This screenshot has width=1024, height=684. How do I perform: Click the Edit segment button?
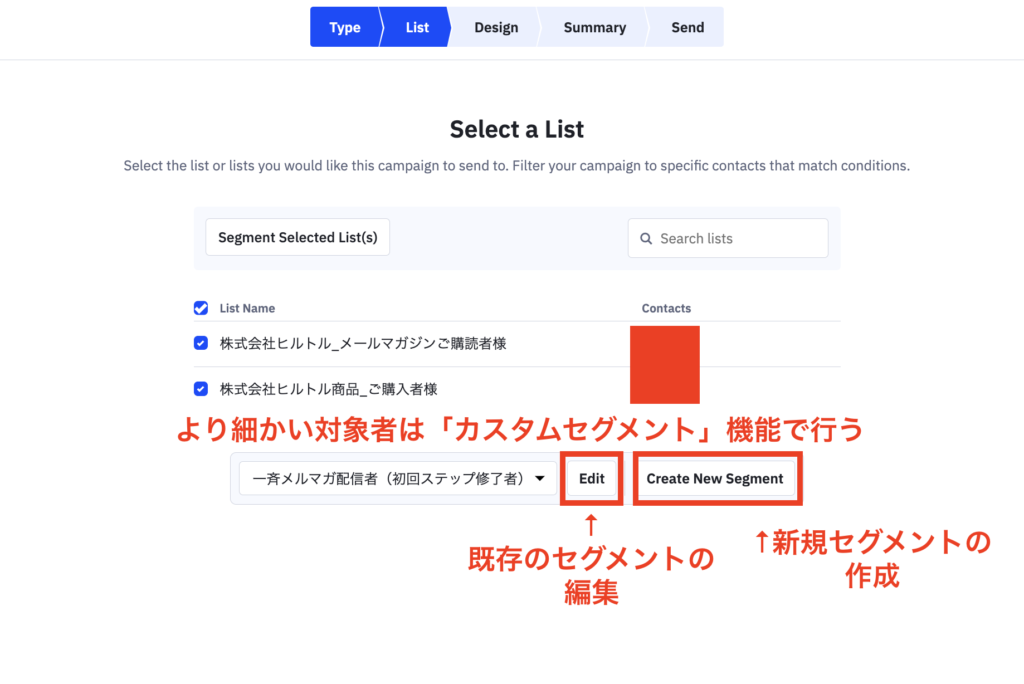coord(592,479)
